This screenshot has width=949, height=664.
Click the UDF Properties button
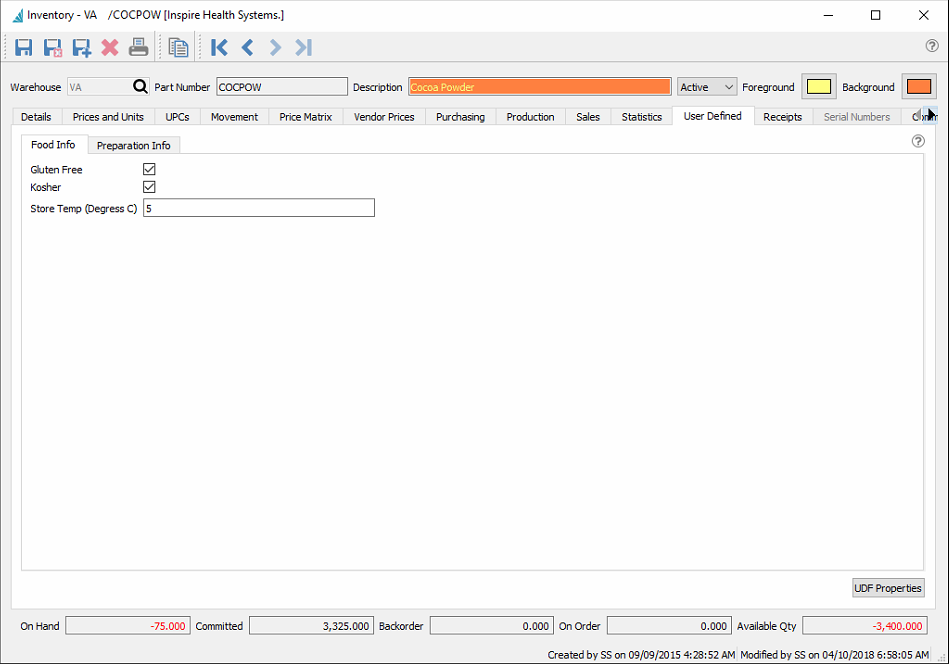(x=888, y=588)
